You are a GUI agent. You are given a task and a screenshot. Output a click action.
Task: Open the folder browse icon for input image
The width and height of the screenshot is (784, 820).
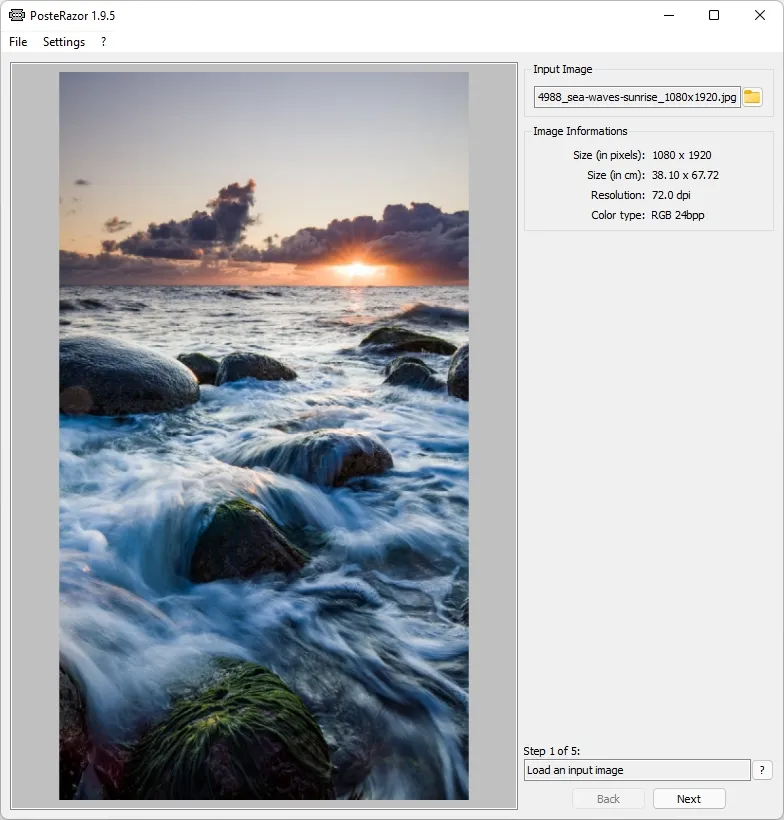752,97
